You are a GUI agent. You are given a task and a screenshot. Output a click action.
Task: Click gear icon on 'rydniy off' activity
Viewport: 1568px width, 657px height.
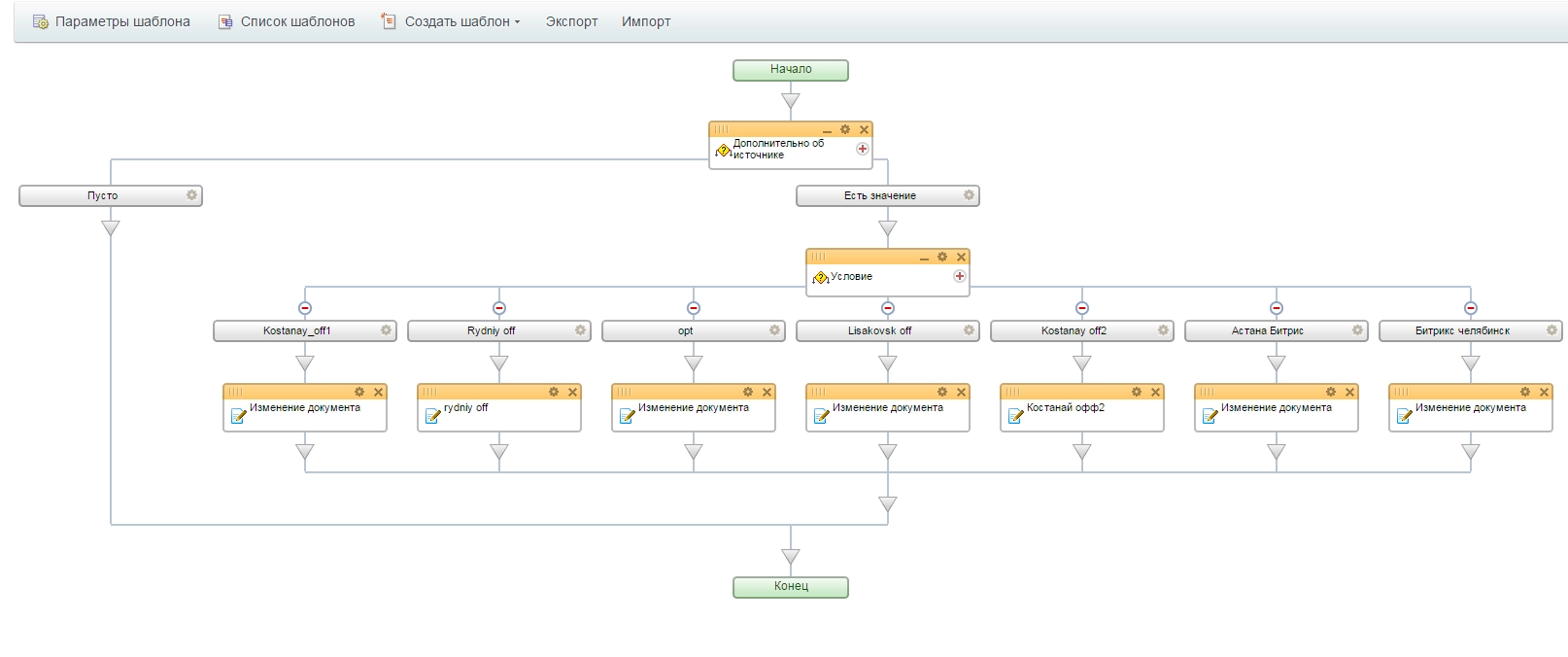pyautogui.click(x=554, y=392)
